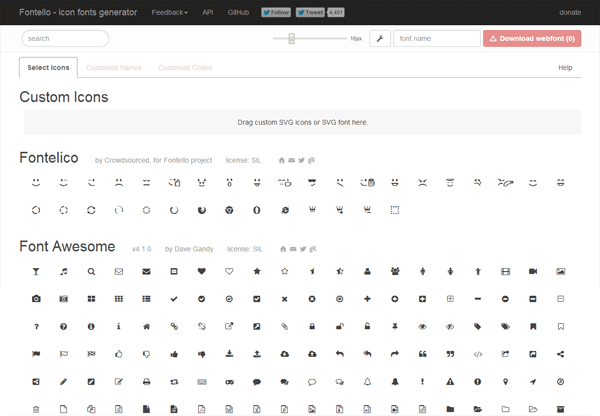Select the happy smiley face icon in Fontelico
Viewport: 600px width, 416px height.
pyautogui.click(x=36, y=183)
